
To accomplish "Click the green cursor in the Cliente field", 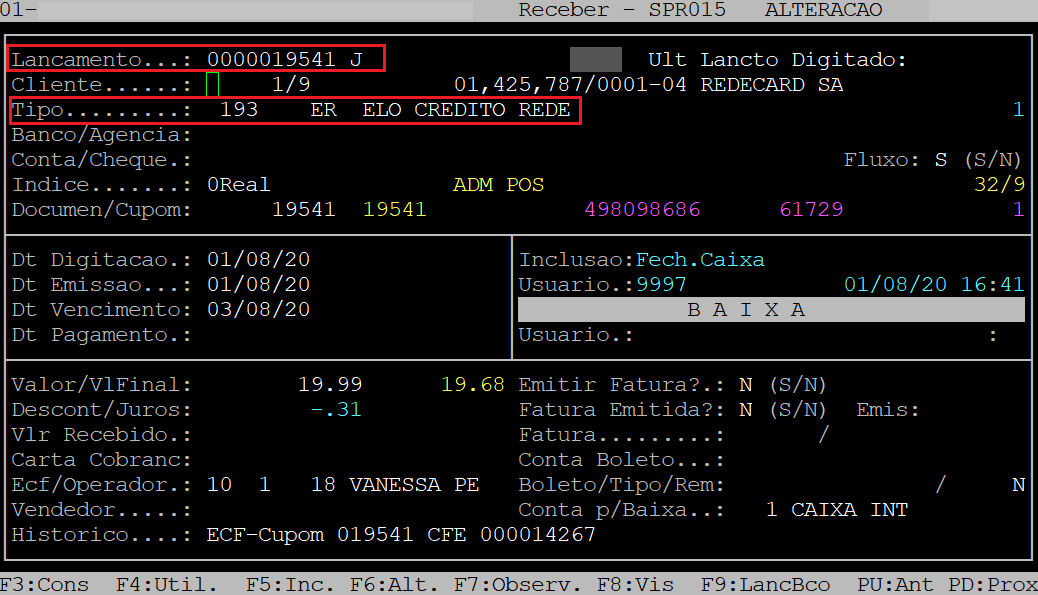I will coord(213,84).
